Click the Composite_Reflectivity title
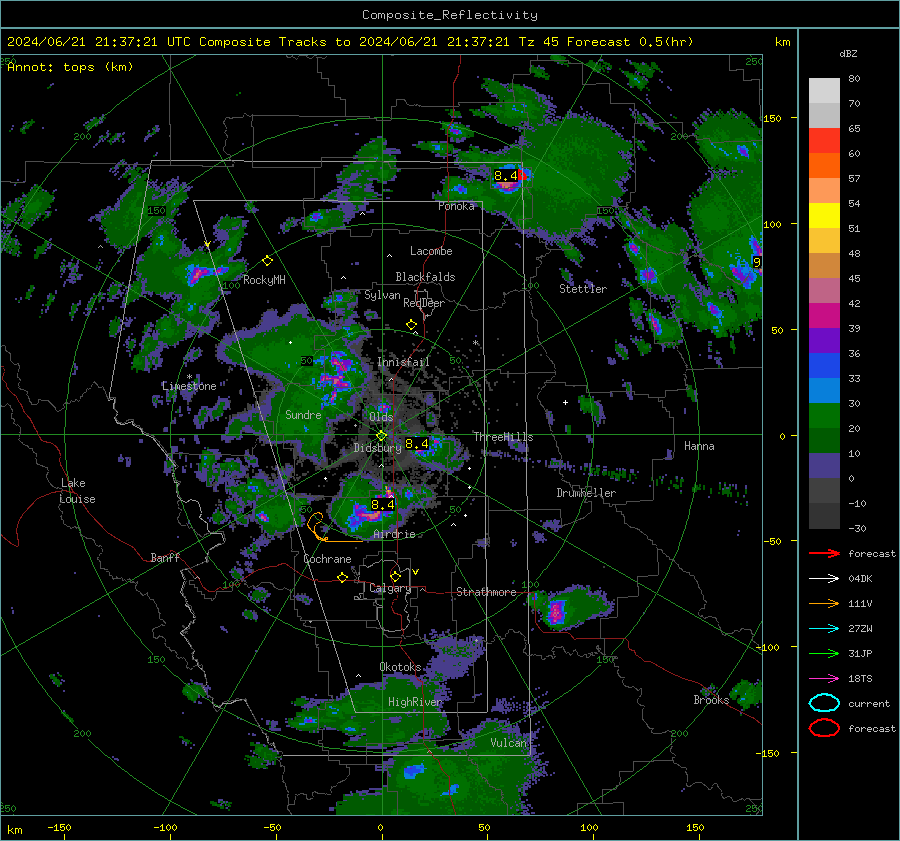Viewport: 900px width, 841px height. point(450,15)
